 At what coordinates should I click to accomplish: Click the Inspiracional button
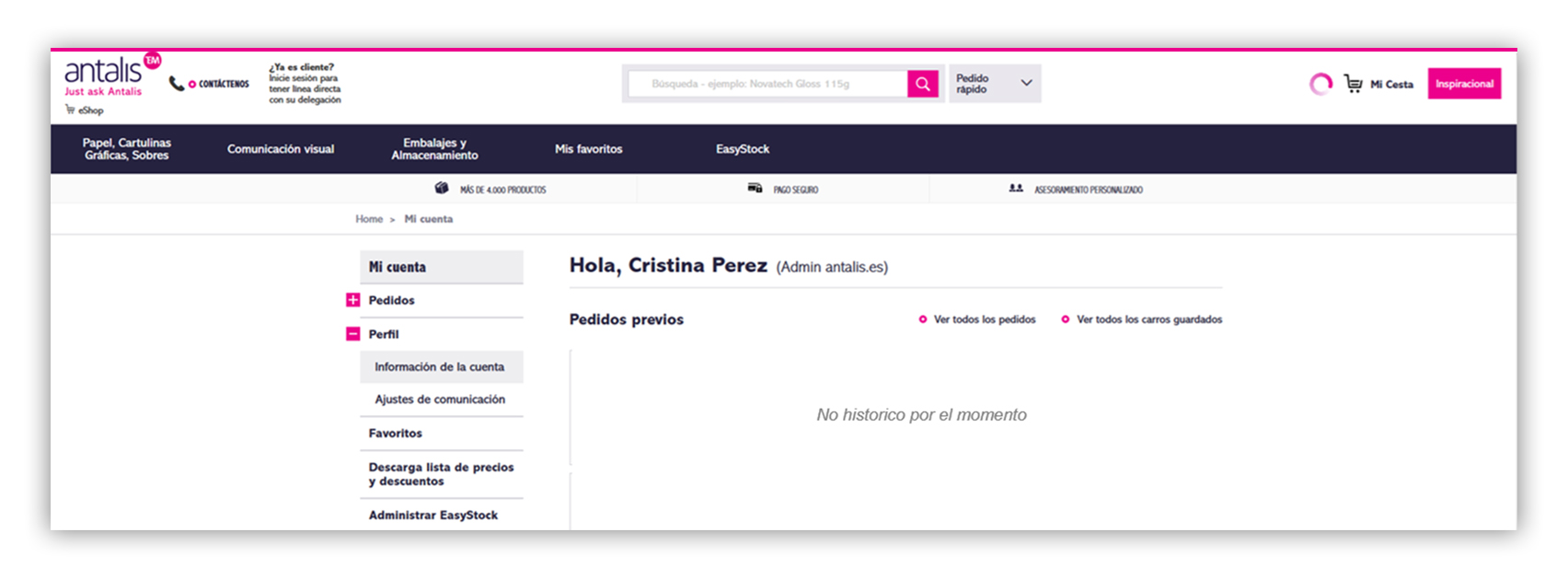(x=1464, y=84)
